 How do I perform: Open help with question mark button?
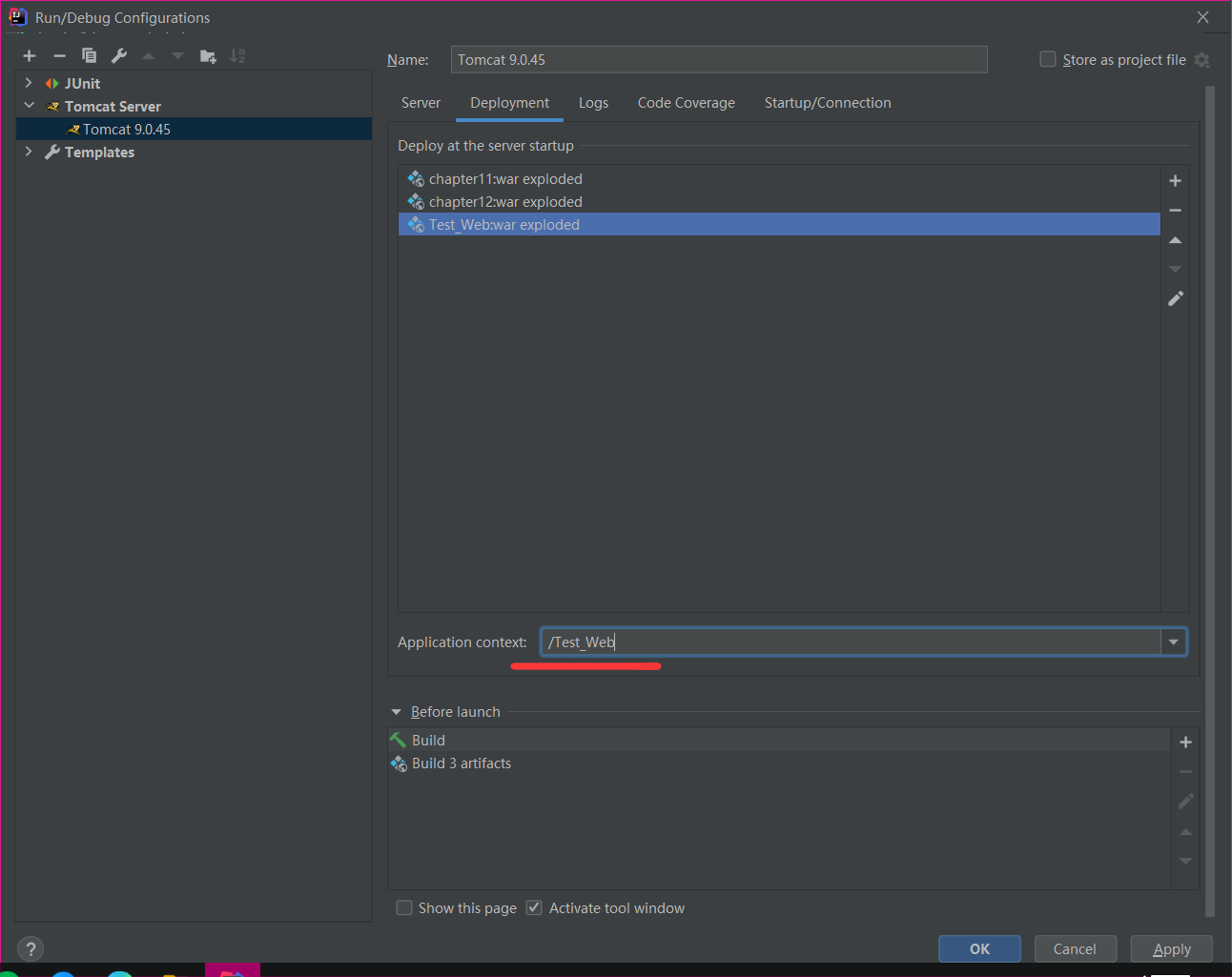[x=31, y=949]
